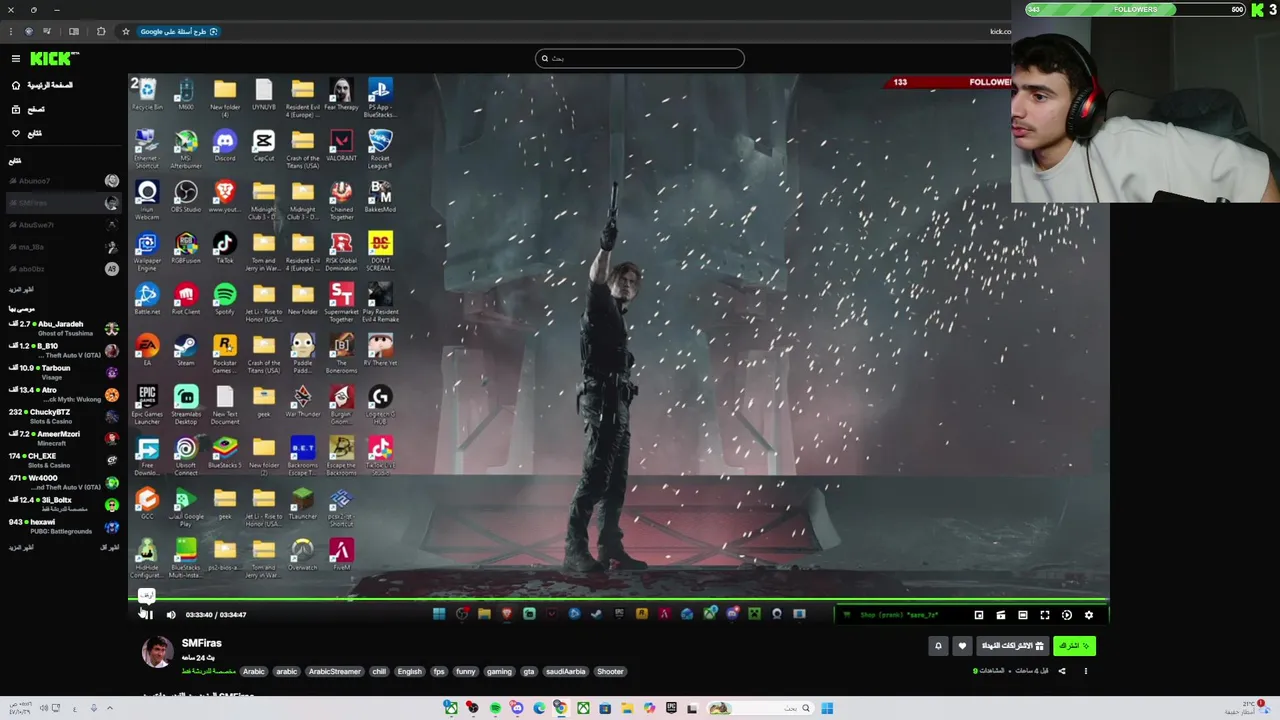The image size is (1280, 720).
Task: Open the three-dot more options menu
Action: [x=1085, y=671]
